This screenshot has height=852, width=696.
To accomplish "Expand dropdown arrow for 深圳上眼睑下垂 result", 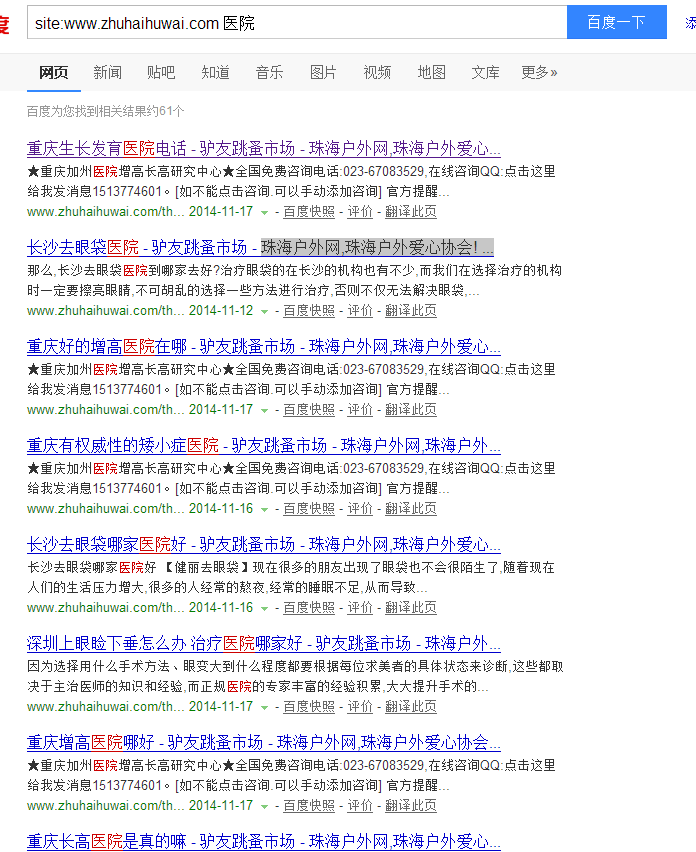I will pos(265,707).
